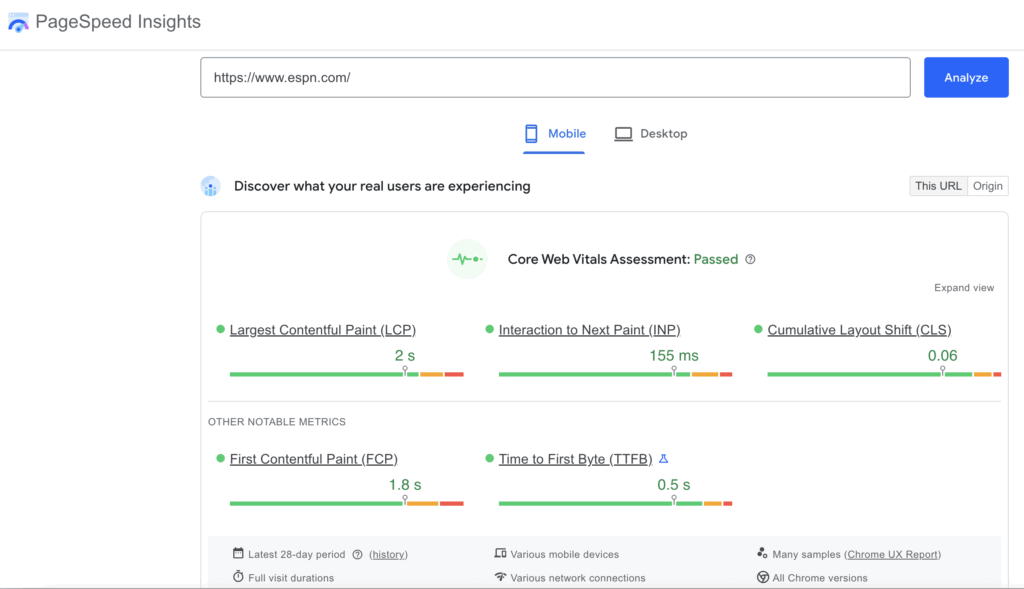Click the URL input field showing espn.com
The image size is (1024, 589).
point(555,77)
